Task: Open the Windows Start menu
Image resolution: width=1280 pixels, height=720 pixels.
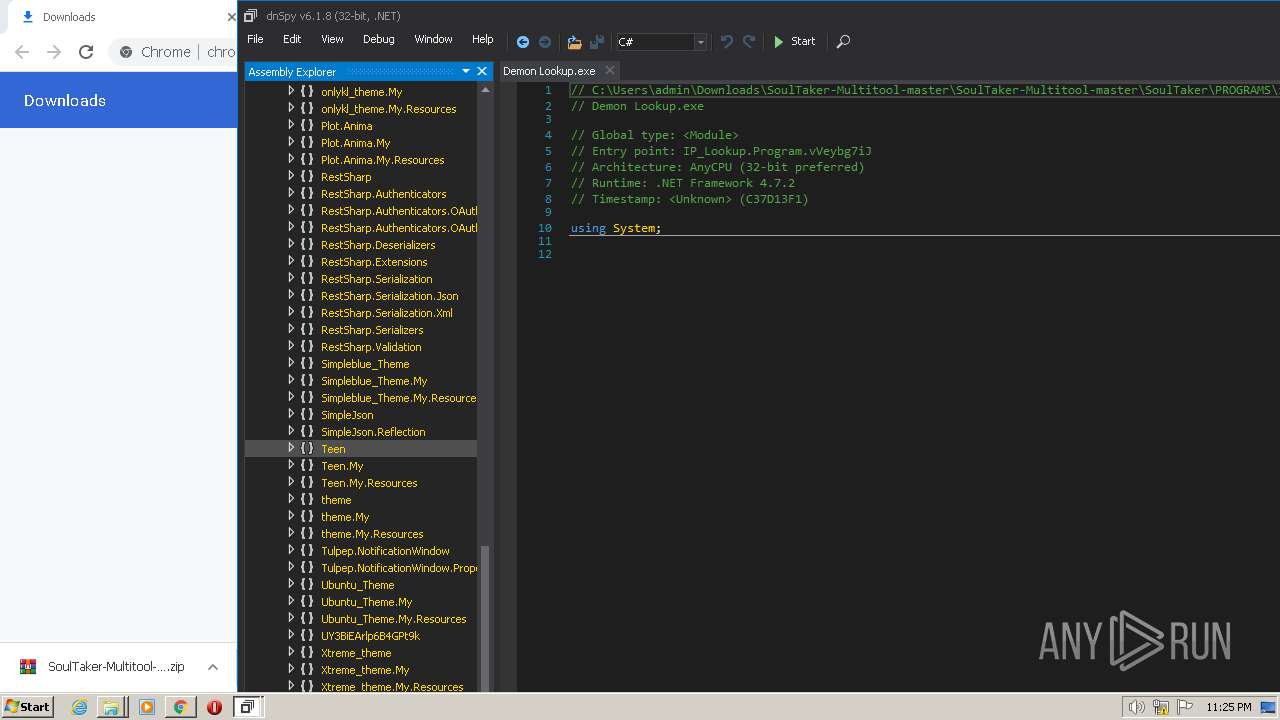Action: point(27,706)
